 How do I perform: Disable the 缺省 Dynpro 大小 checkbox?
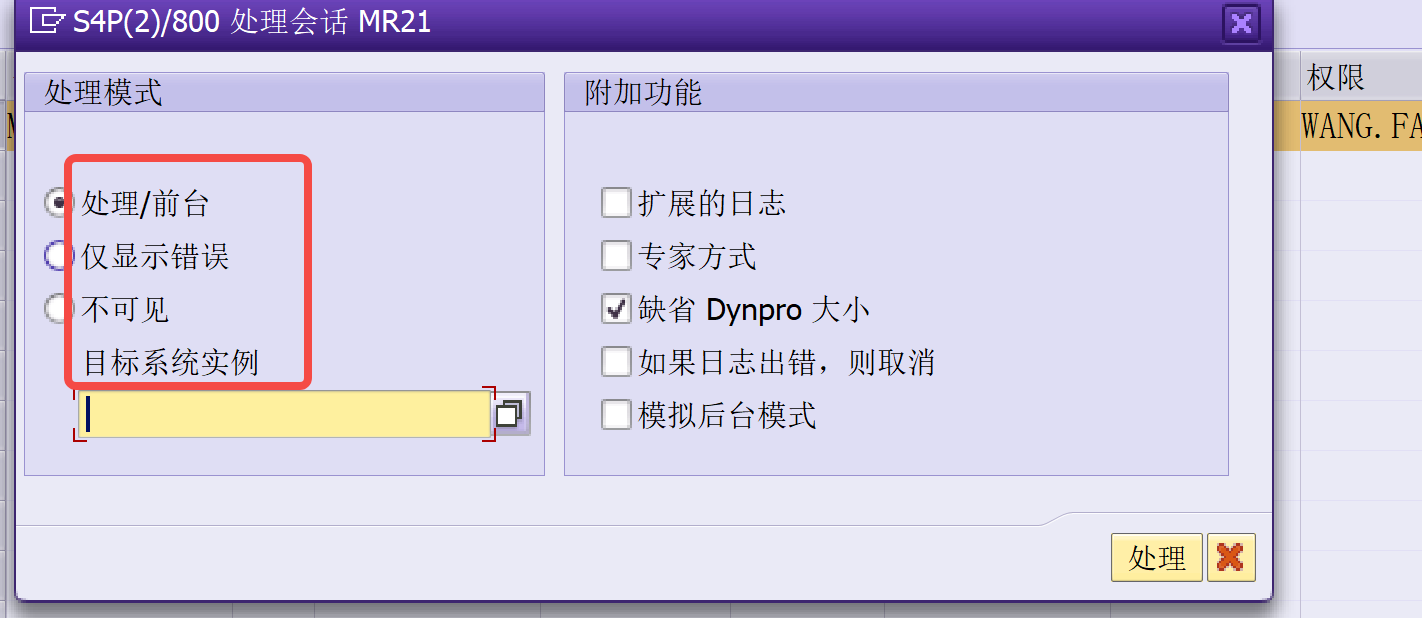[x=616, y=309]
